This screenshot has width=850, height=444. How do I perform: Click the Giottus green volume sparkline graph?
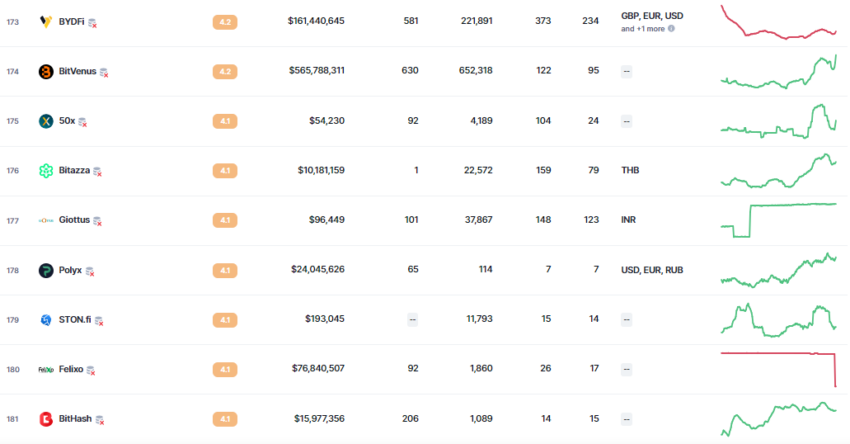click(778, 221)
